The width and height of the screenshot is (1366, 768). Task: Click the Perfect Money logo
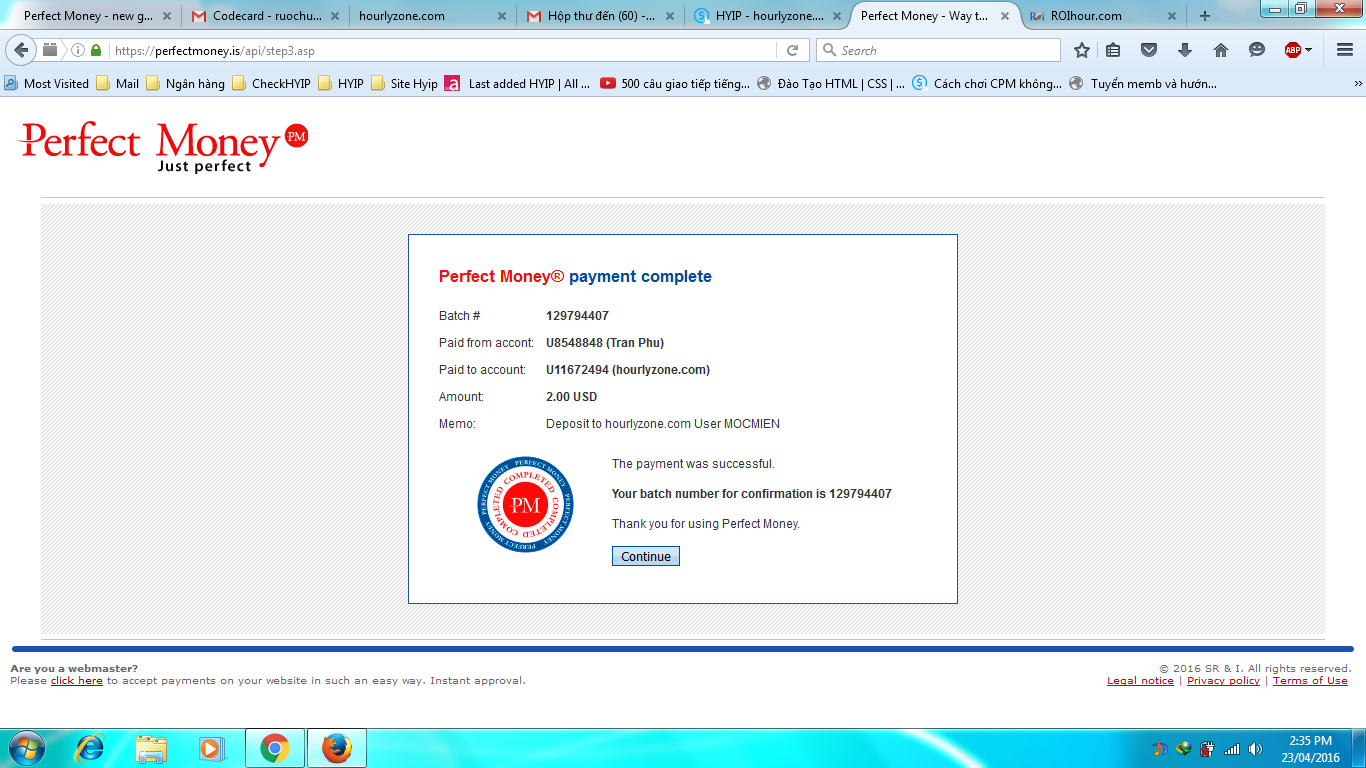pos(164,147)
